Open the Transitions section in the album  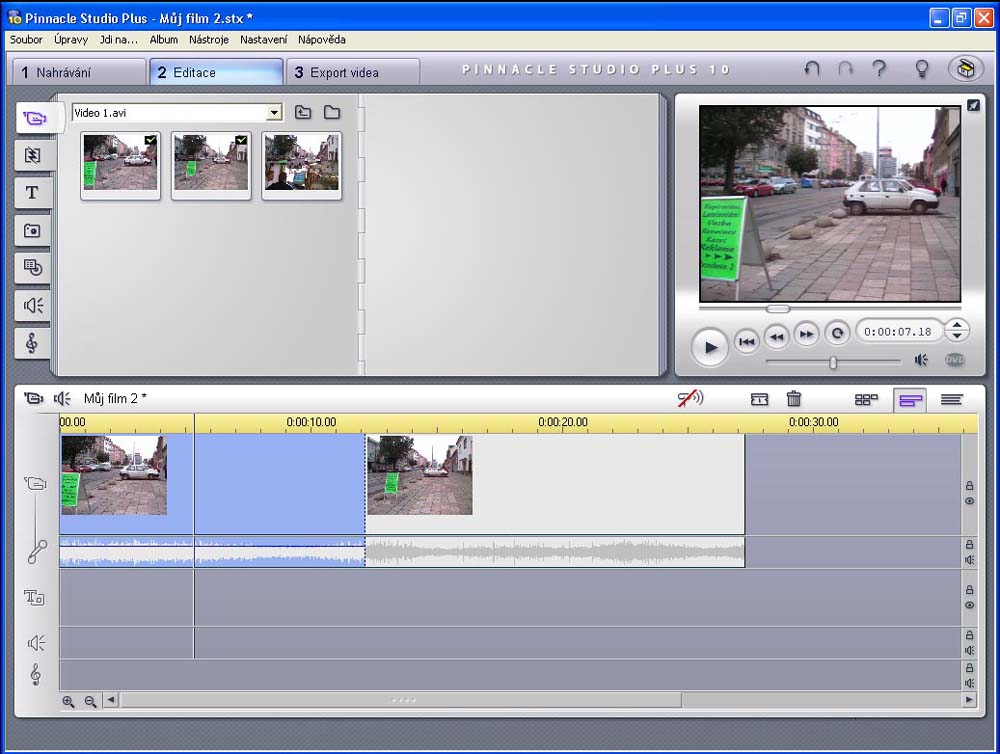[x=32, y=155]
